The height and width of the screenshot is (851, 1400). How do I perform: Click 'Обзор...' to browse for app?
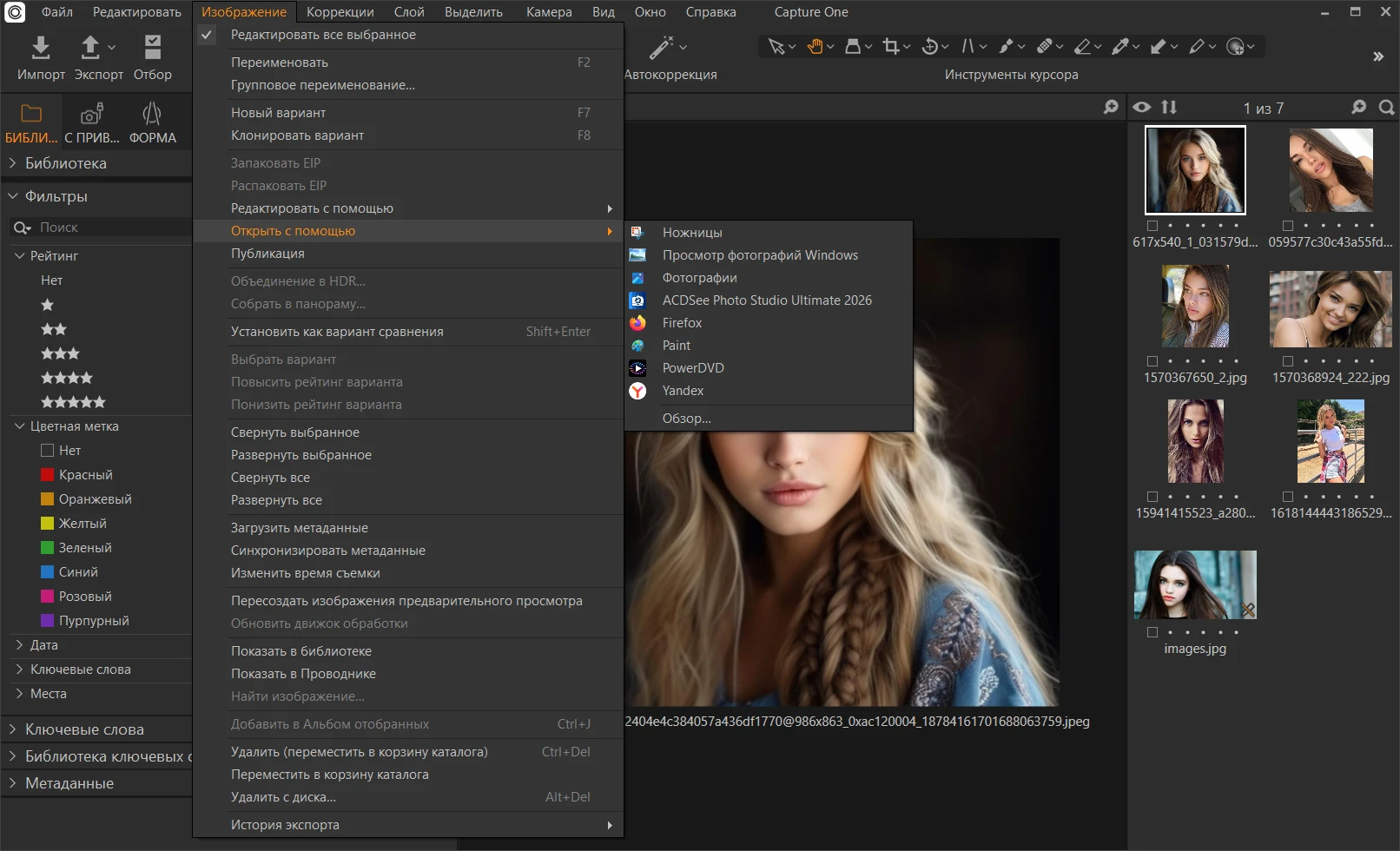point(686,419)
